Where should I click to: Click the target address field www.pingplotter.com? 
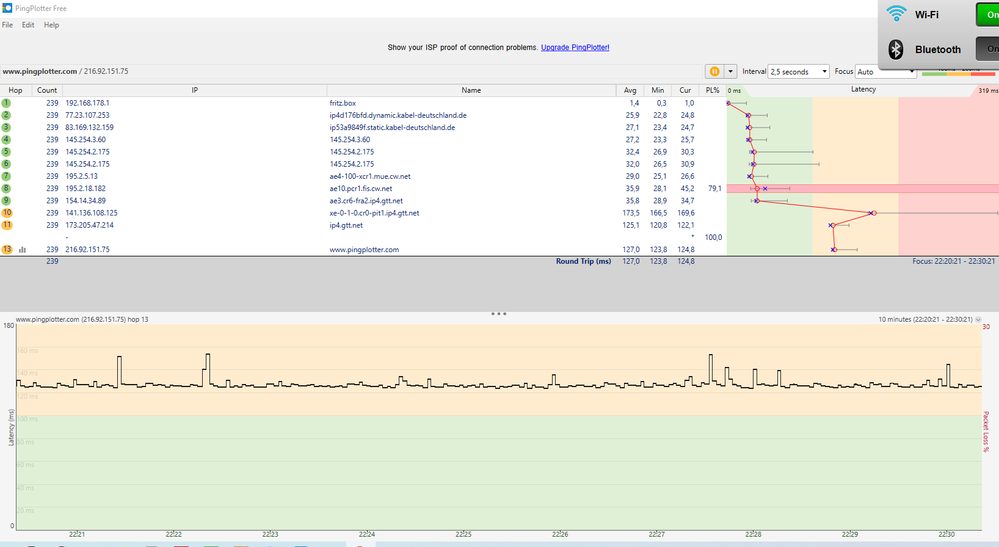350,71
